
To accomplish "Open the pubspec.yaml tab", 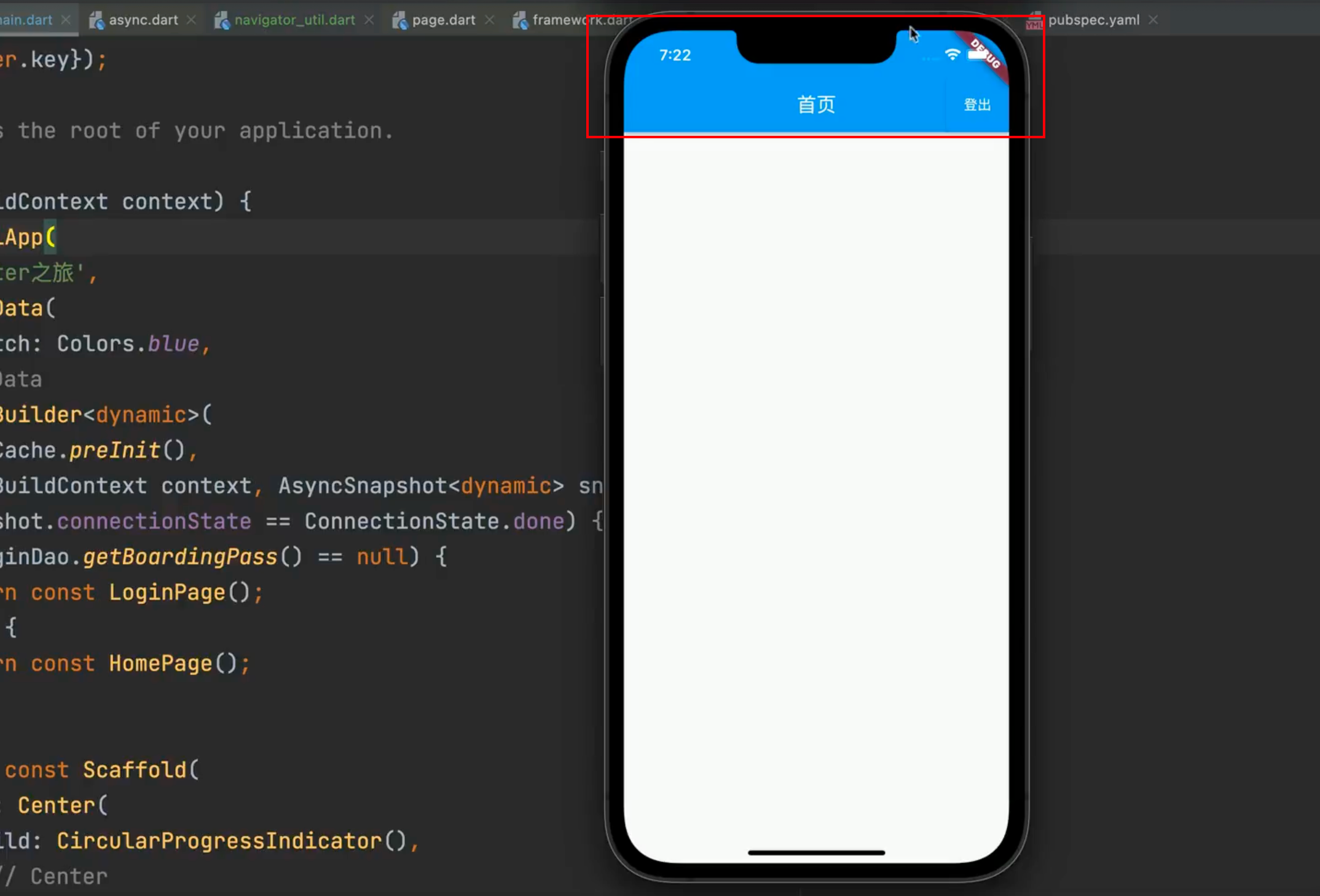I will coord(1093,20).
